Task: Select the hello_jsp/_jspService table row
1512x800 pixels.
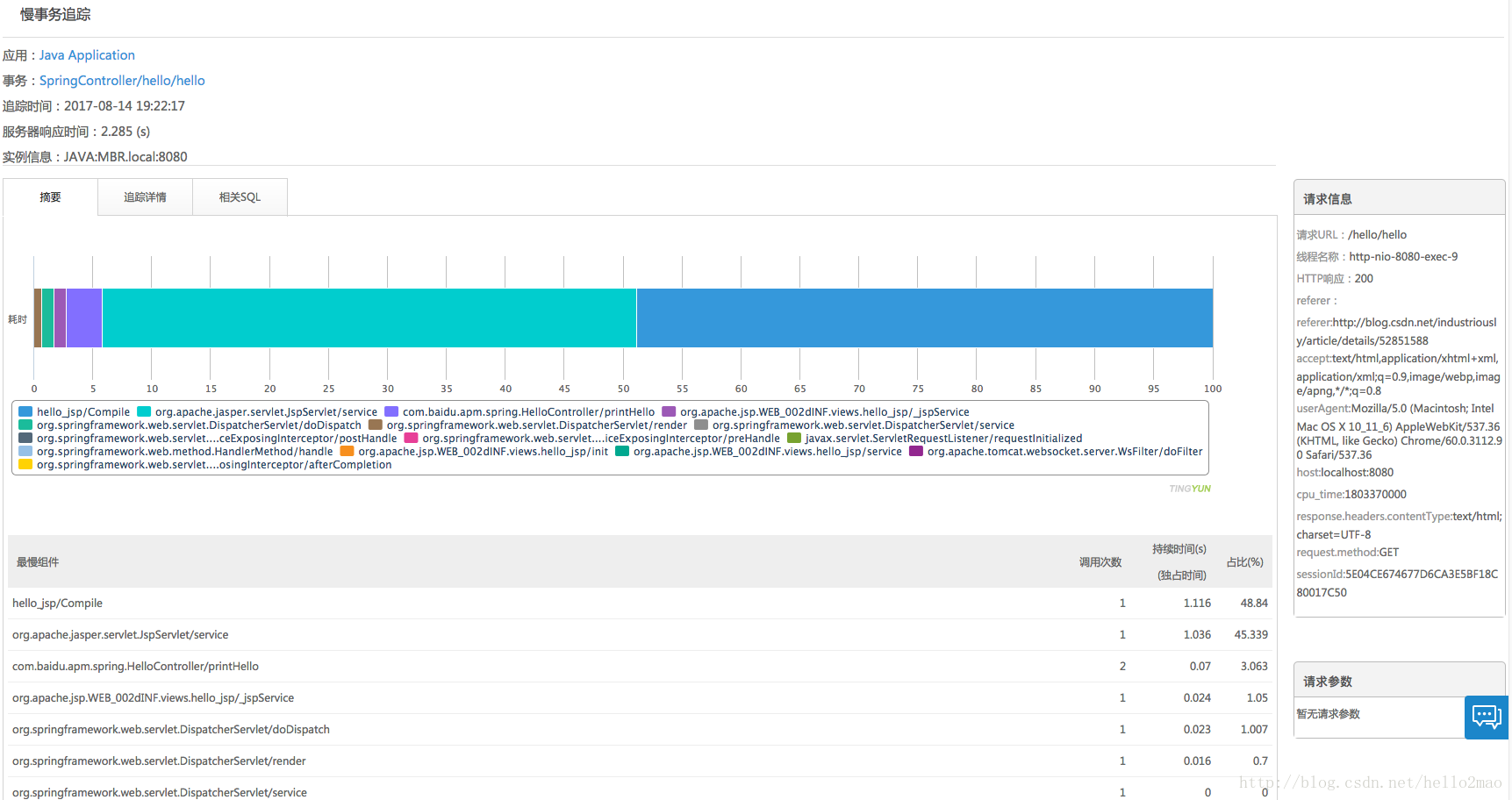Action: pyautogui.click(x=640, y=698)
